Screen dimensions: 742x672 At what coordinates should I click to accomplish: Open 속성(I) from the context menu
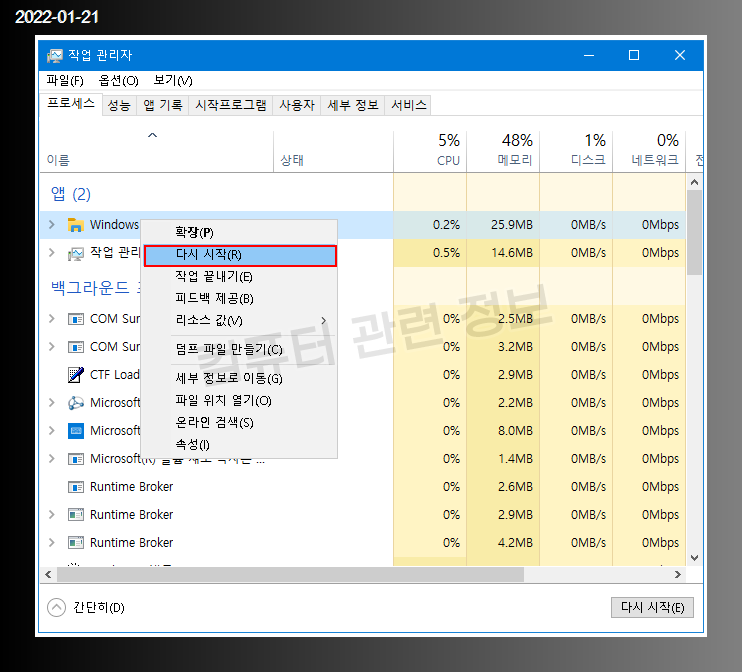(x=240, y=445)
